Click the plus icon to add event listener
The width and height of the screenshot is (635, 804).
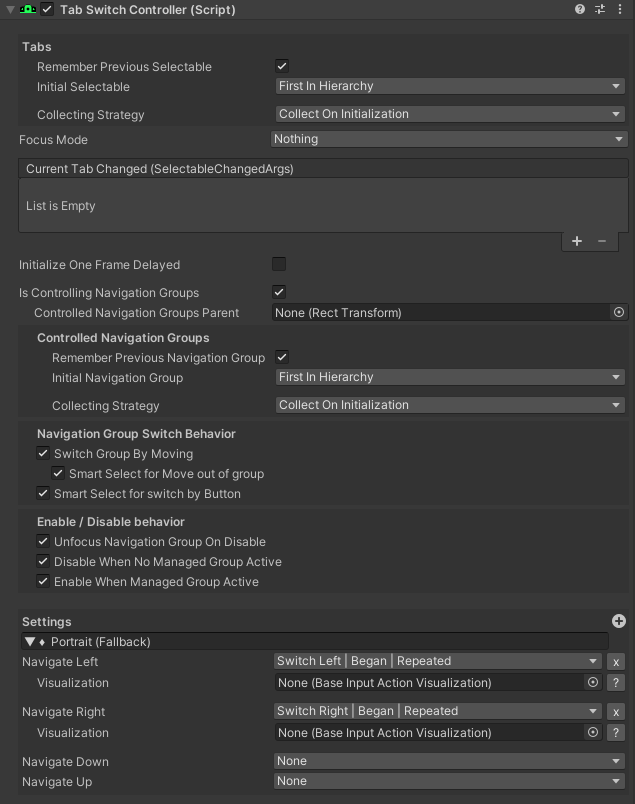(x=577, y=241)
